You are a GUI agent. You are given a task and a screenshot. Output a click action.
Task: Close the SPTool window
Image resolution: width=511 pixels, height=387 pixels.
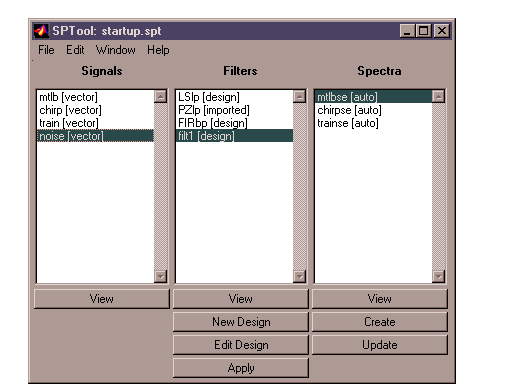pyautogui.click(x=442, y=31)
